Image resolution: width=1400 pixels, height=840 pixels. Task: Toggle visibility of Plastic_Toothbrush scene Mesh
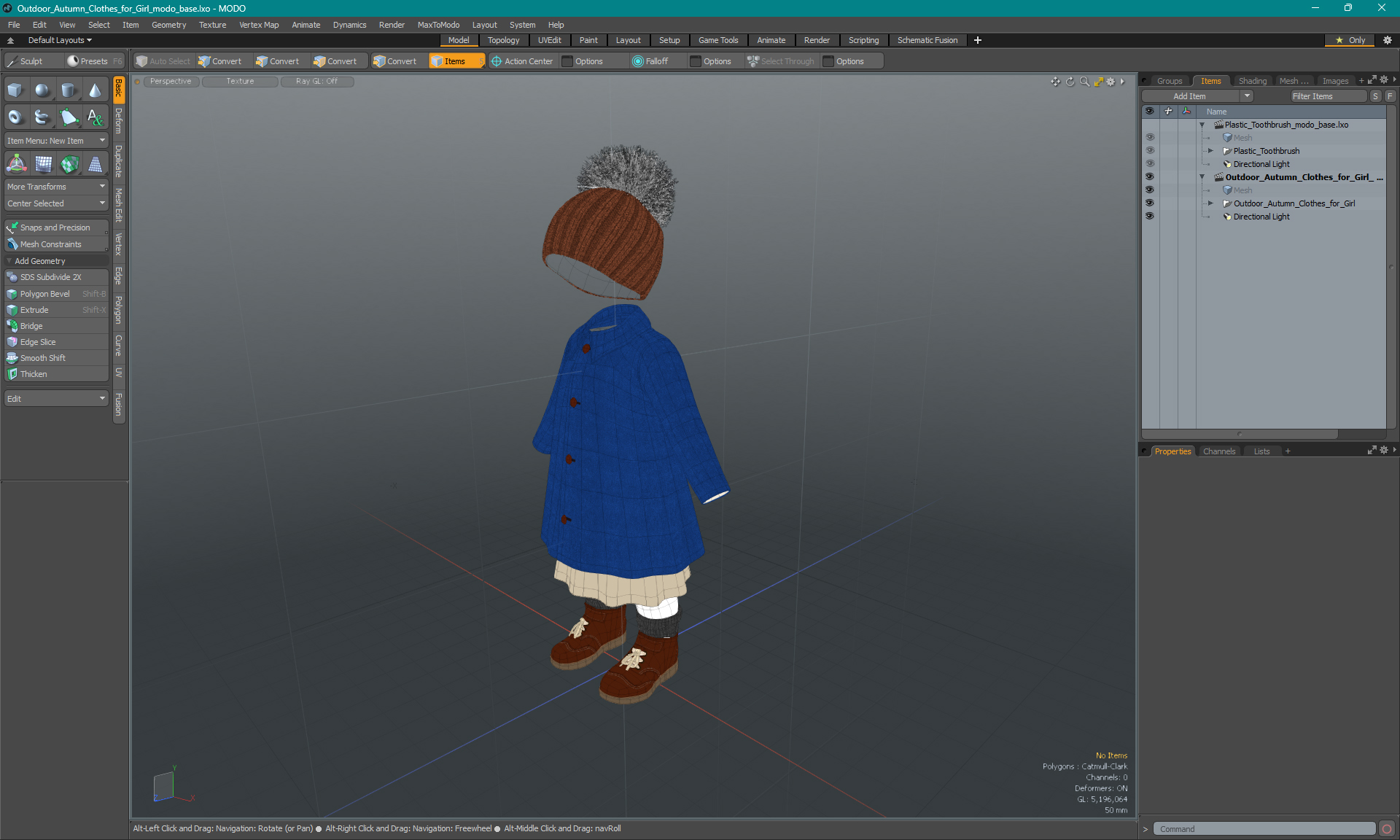(1150, 138)
